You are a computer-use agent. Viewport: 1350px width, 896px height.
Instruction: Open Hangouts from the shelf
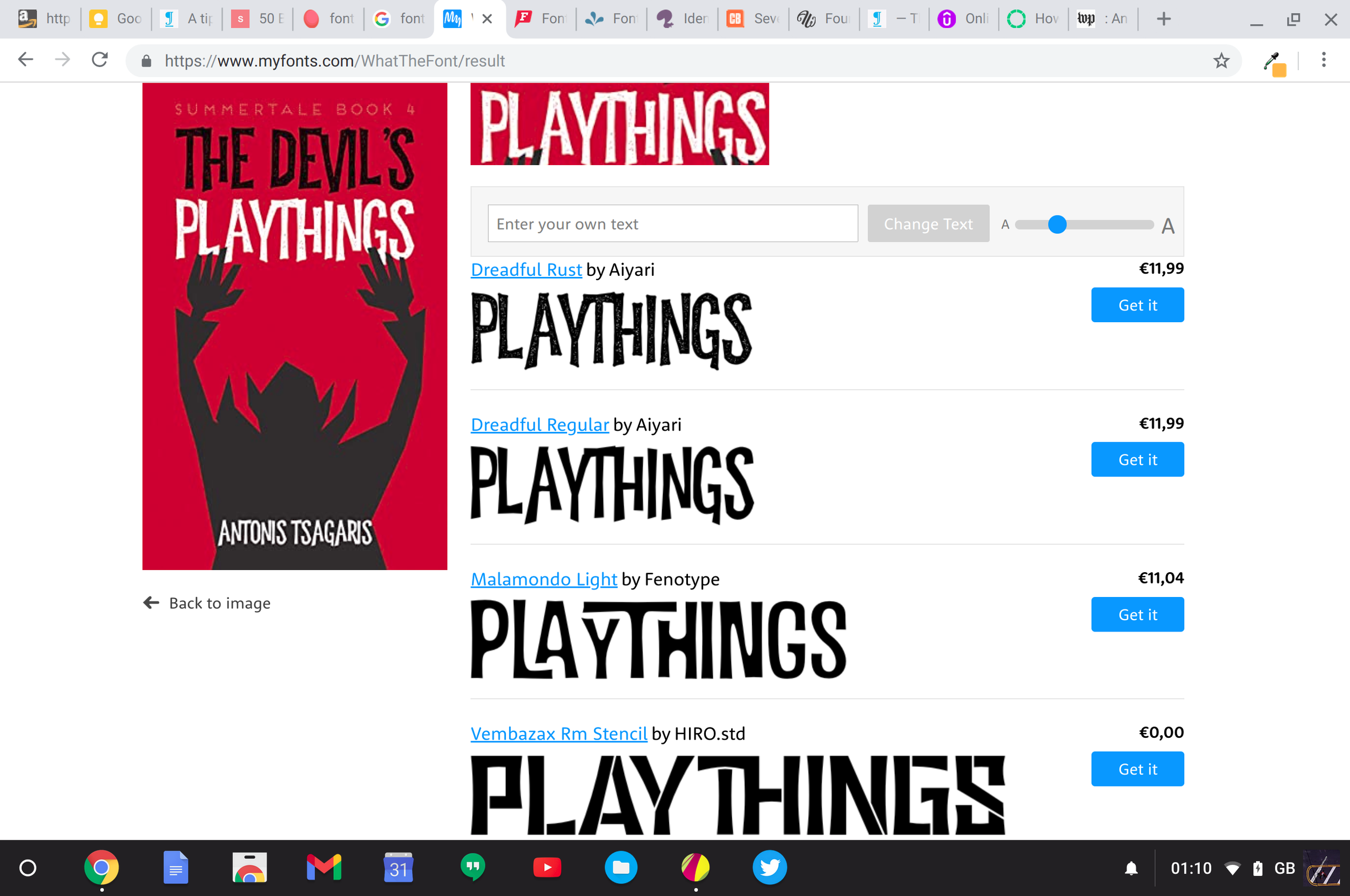pos(473,867)
